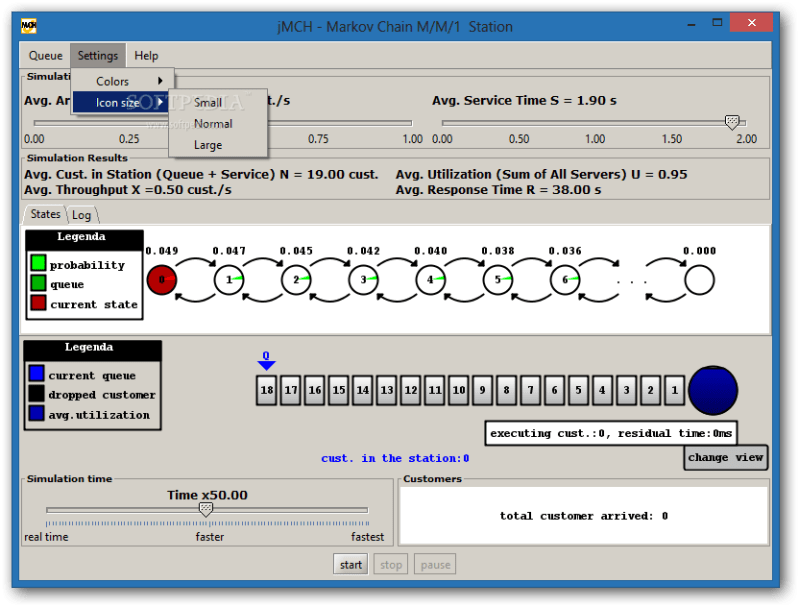This screenshot has width=799, height=607.
Task: Click Markov state node 6
Action: [565, 280]
